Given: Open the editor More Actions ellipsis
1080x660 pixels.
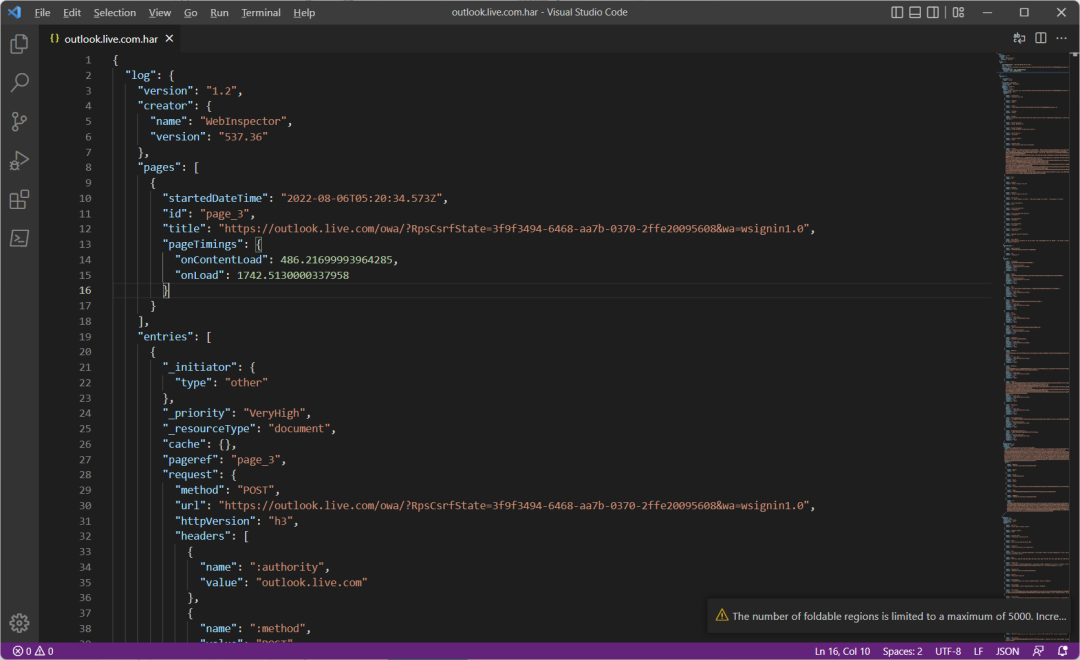Looking at the screenshot, I should click(1061, 39).
